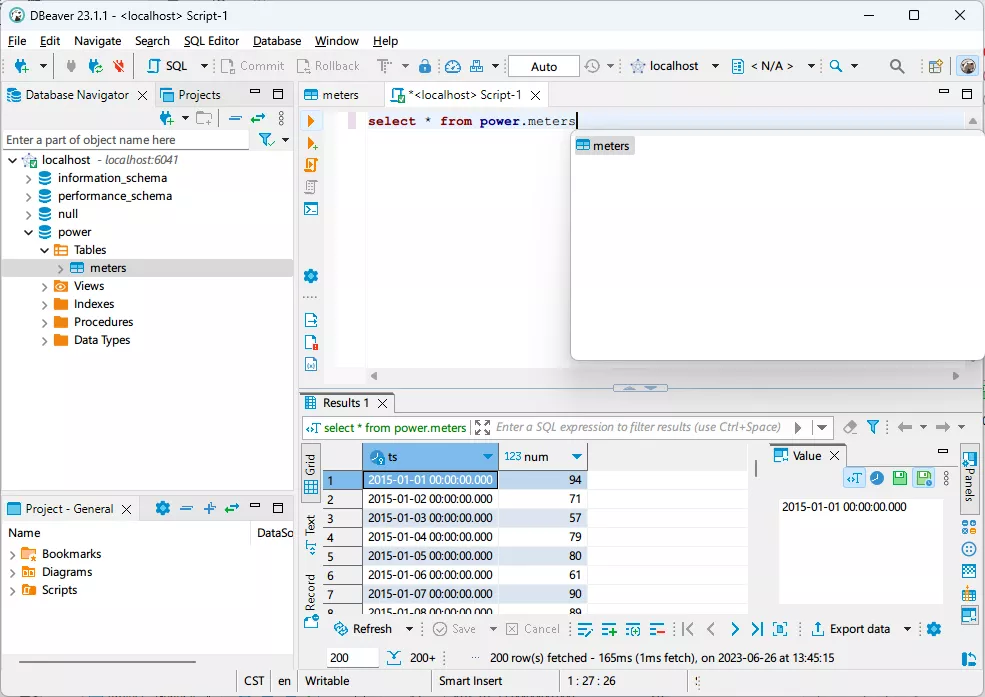Switch result view to Text mode
Image resolution: width=985 pixels, height=697 pixels.
311,534
